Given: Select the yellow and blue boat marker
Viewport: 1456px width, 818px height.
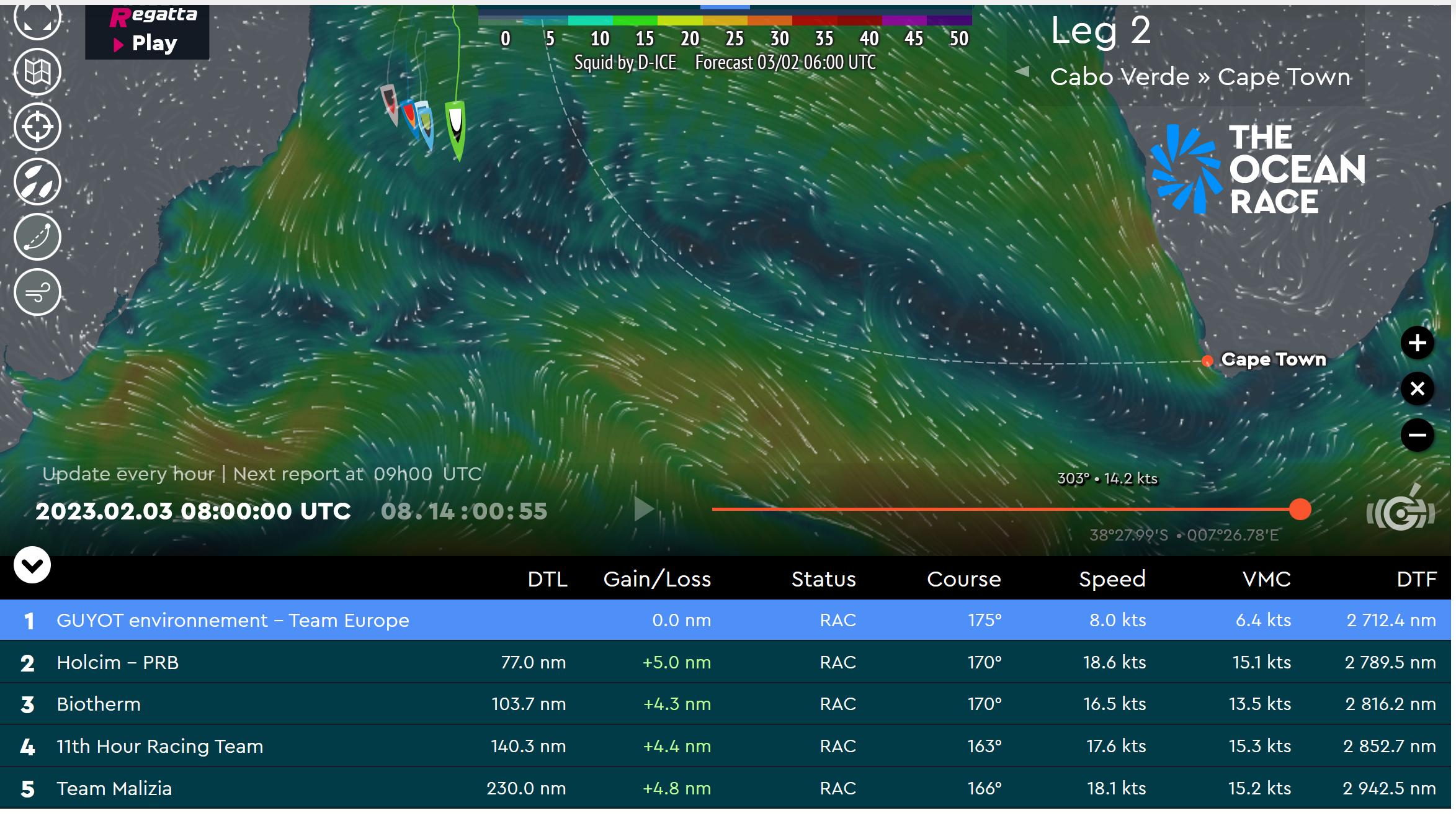Looking at the screenshot, I should click(425, 126).
